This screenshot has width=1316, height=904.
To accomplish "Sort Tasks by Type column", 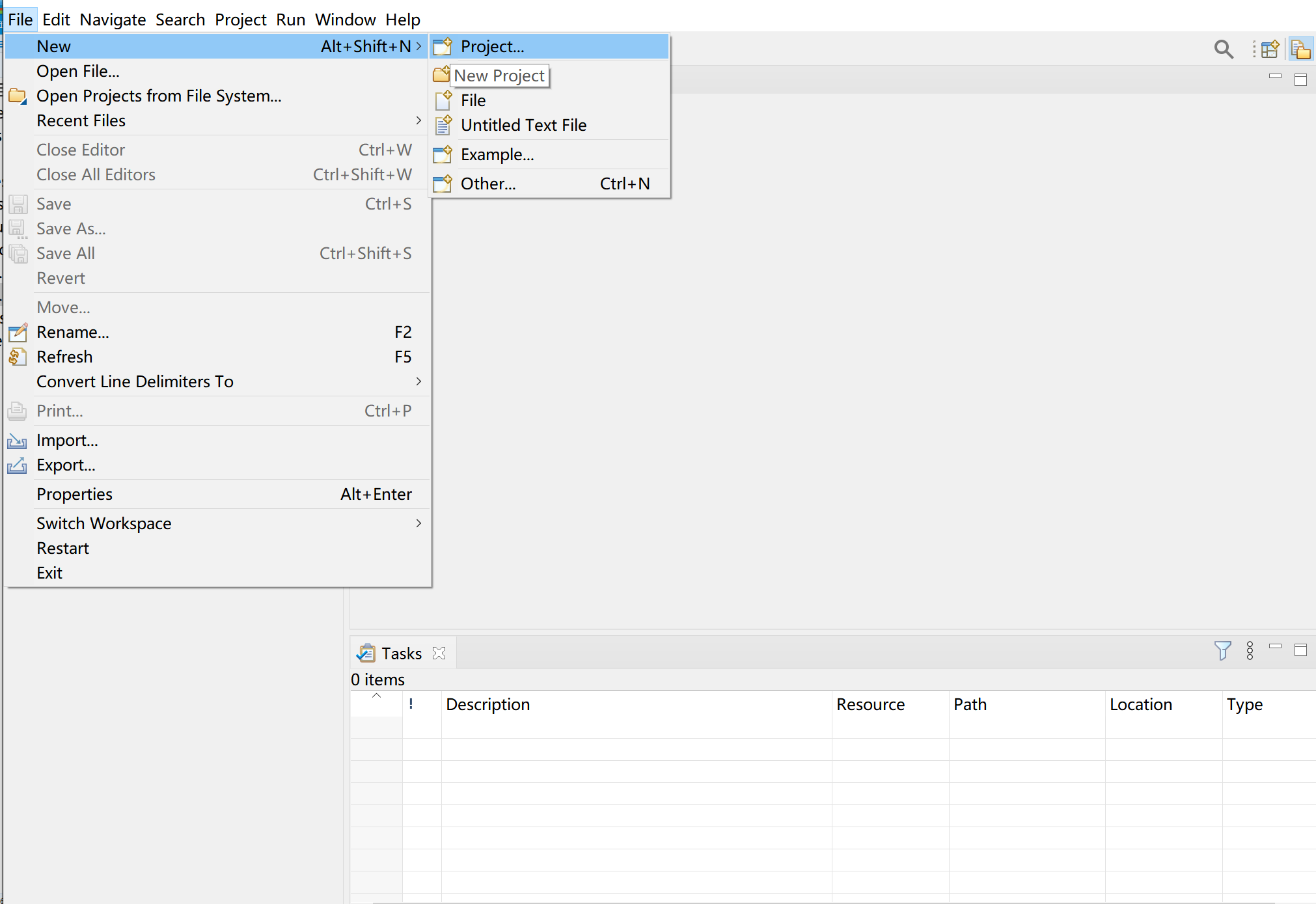I will click(1269, 704).
